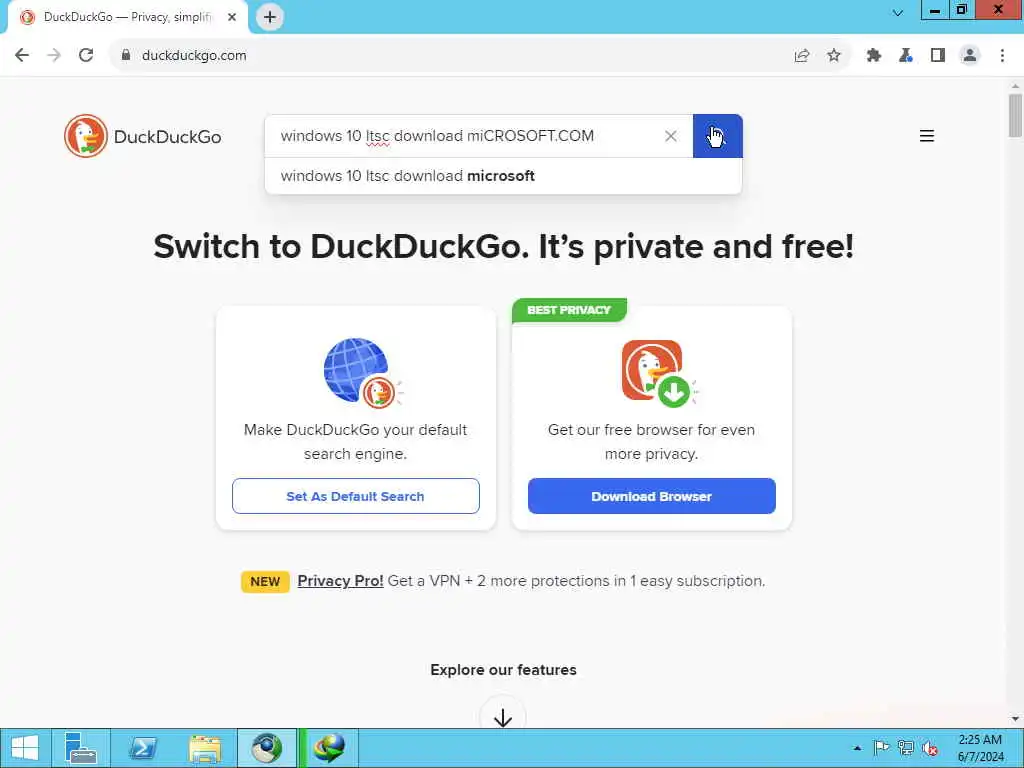Click 'Get our free browser for even more privacy.' text
Image resolution: width=1024 pixels, height=768 pixels.
tap(651, 441)
